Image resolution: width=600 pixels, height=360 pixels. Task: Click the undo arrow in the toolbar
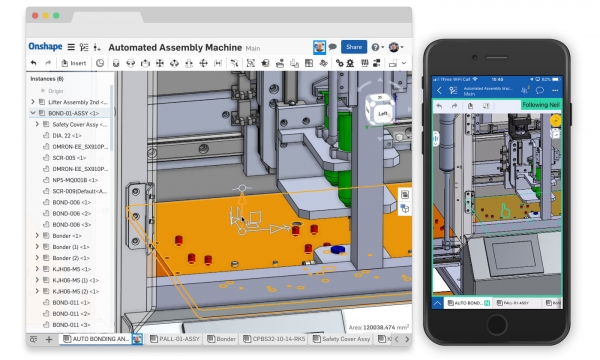coord(34,63)
